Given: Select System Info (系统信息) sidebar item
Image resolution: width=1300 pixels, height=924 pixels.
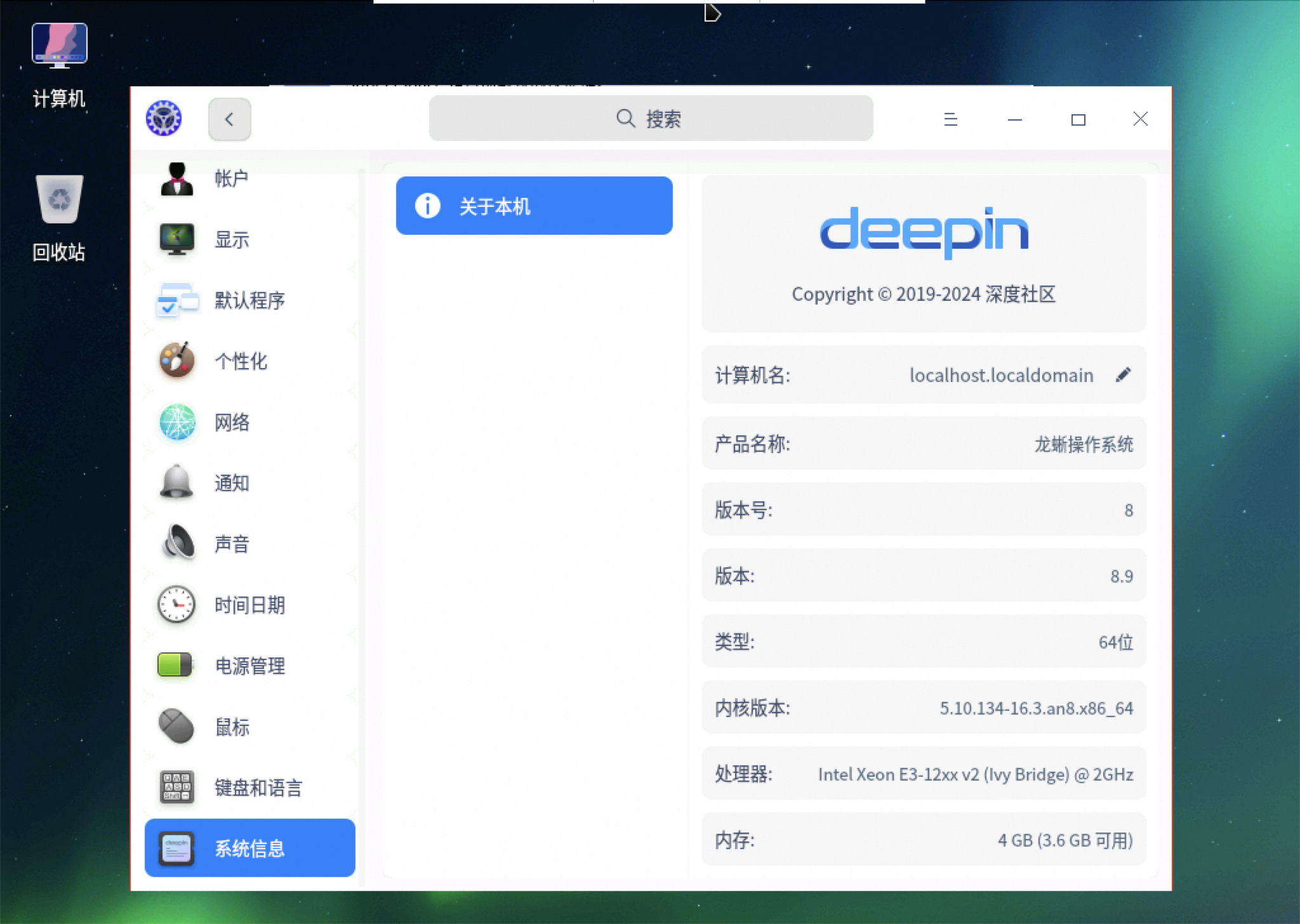Looking at the screenshot, I should (x=249, y=848).
